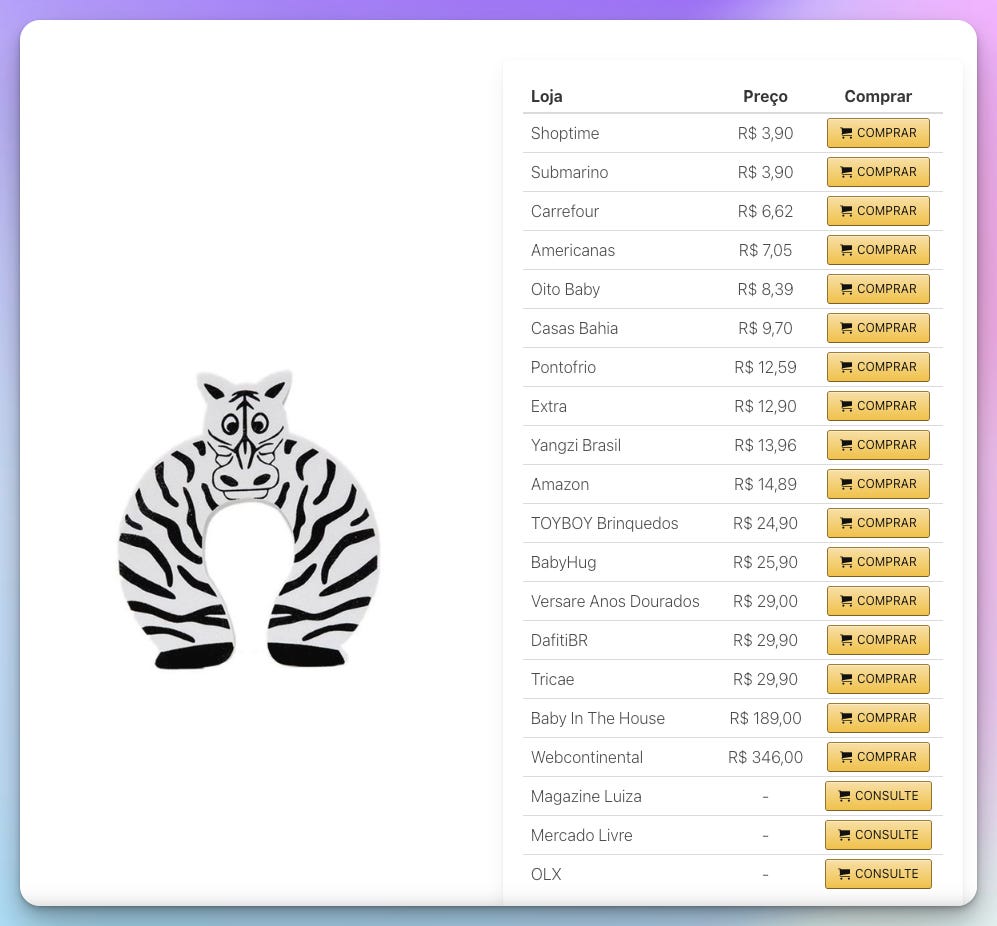Buy from Tricae via COMPRAR button

[x=878, y=679]
